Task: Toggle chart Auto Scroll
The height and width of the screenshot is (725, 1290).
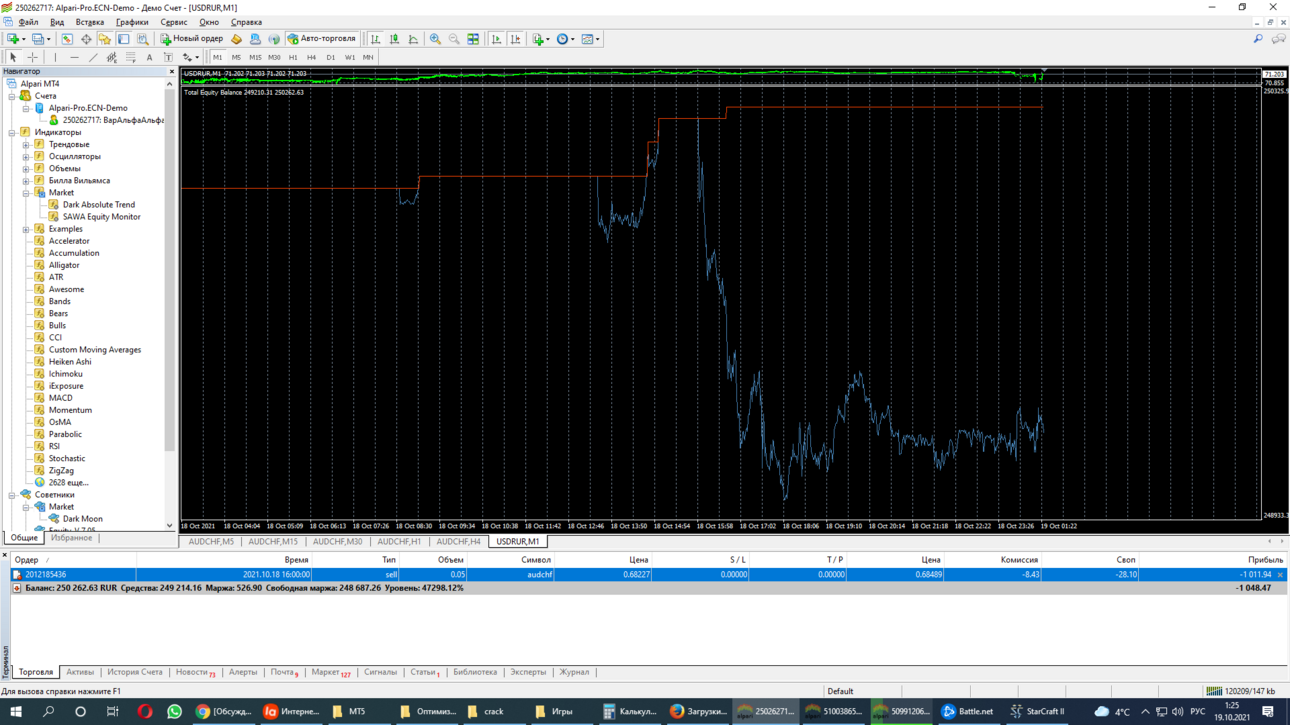Action: 496,39
